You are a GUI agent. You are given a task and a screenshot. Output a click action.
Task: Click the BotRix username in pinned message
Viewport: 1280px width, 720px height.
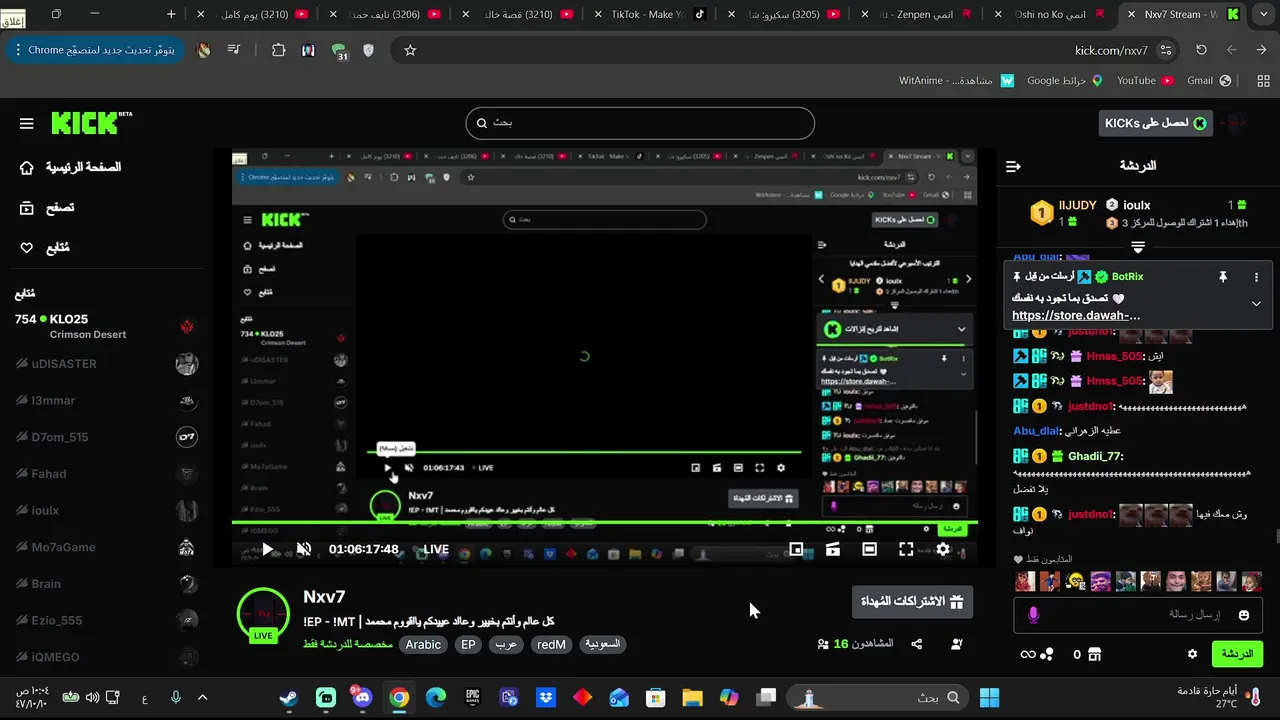[x=1127, y=276]
